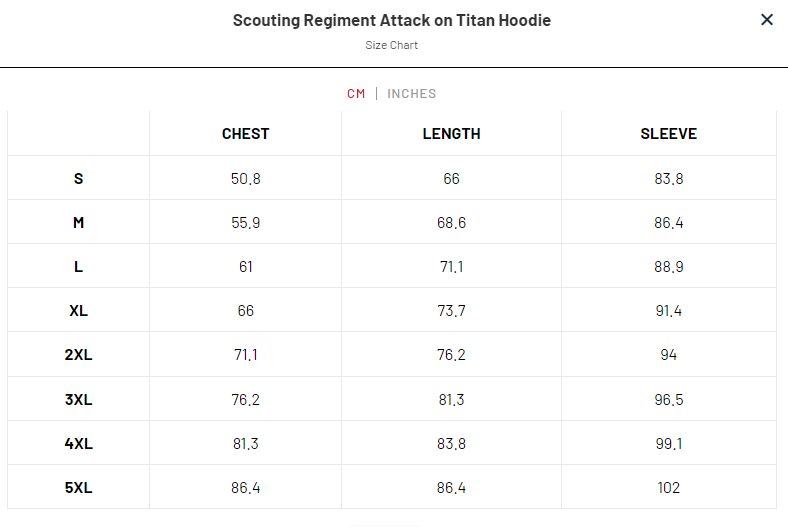
Task: Close the size chart dialog
Action: (x=767, y=20)
